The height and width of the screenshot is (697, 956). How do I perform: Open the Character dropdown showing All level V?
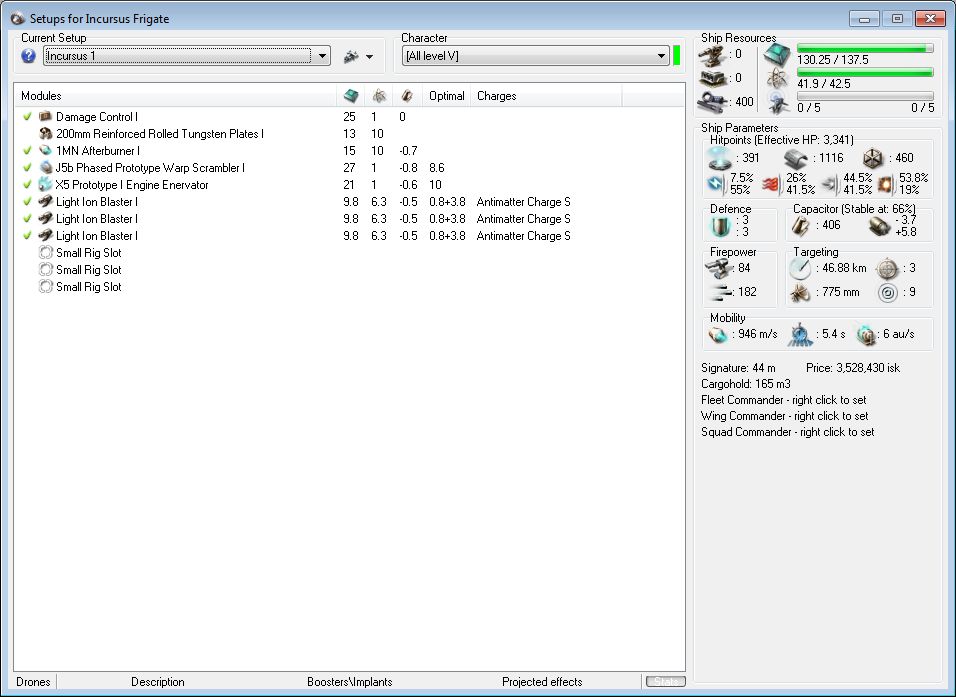pos(535,56)
